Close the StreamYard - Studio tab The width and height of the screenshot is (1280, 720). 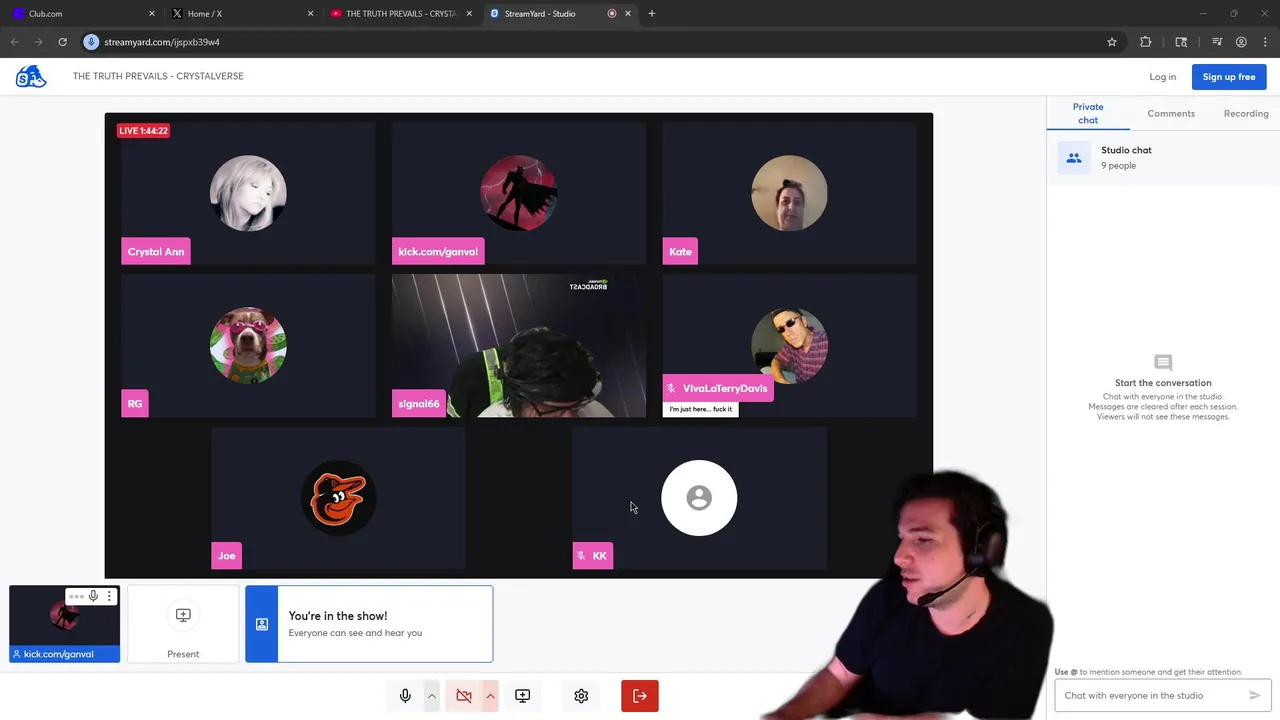[628, 14]
